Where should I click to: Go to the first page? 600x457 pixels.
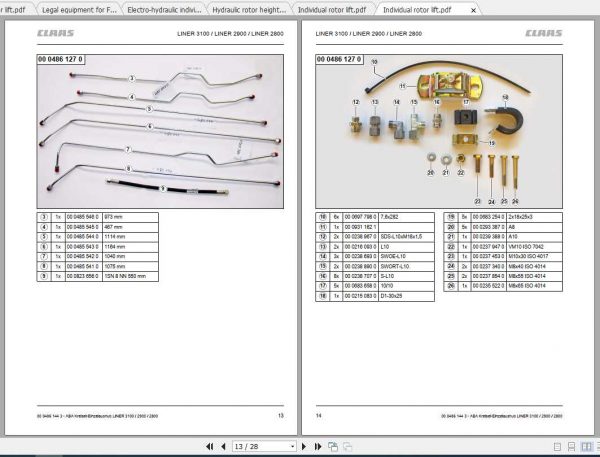tap(210, 446)
